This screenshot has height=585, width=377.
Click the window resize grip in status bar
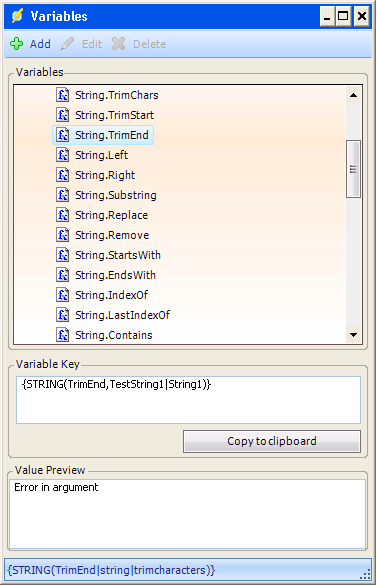click(x=366, y=574)
